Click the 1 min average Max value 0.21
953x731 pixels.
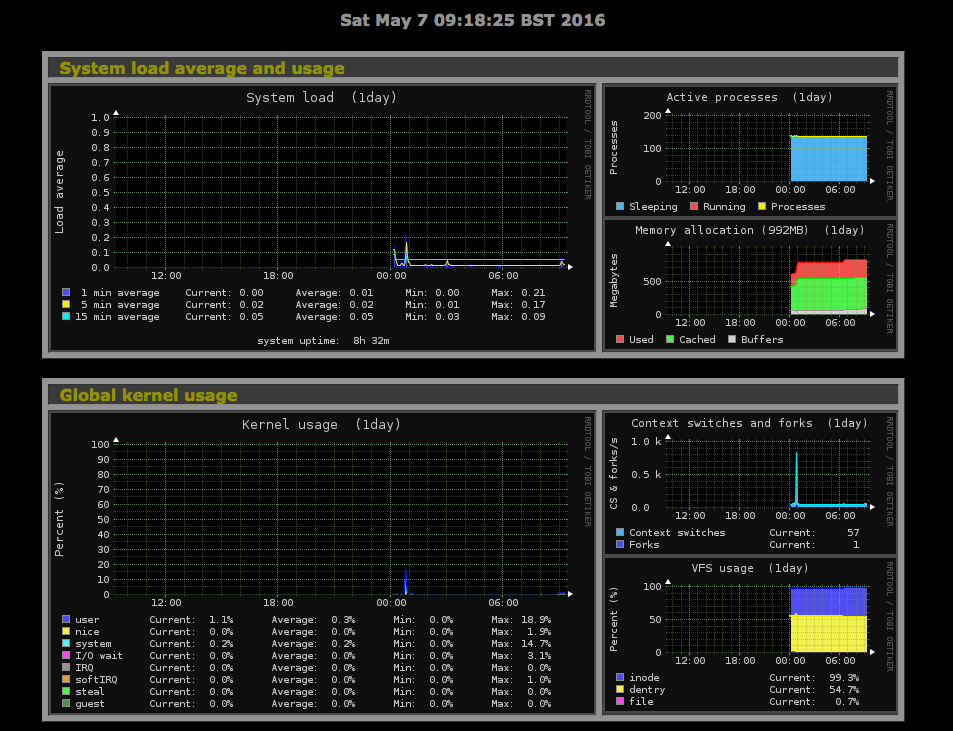[x=533, y=292]
